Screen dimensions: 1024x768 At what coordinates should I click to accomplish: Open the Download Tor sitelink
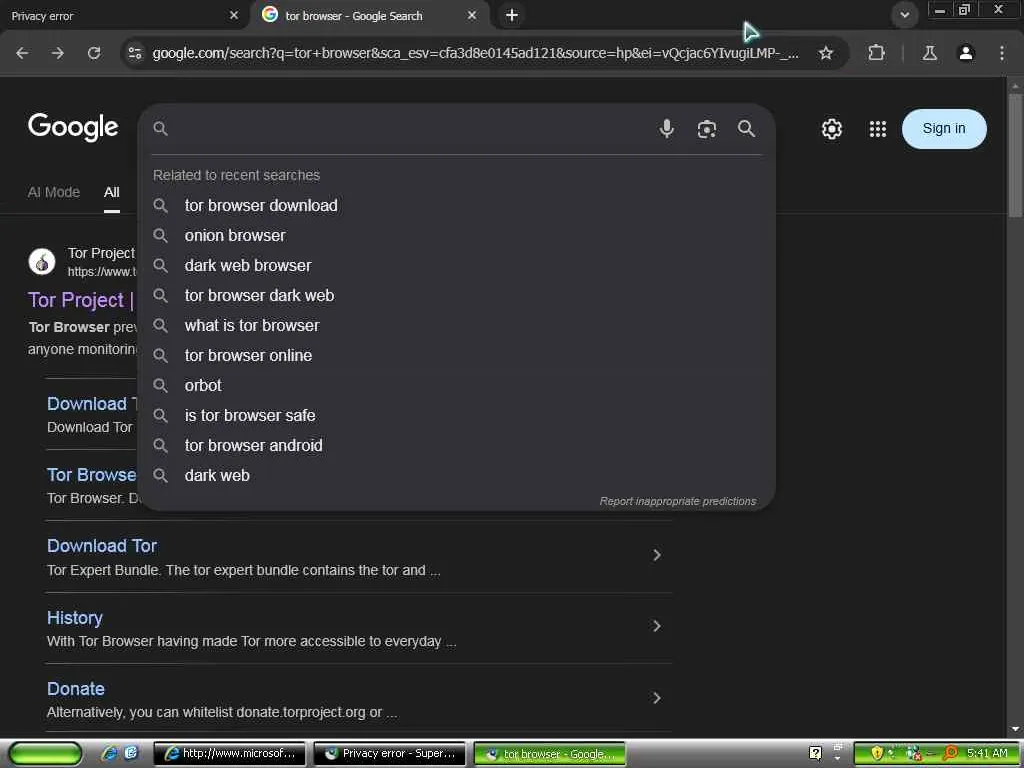[102, 545]
